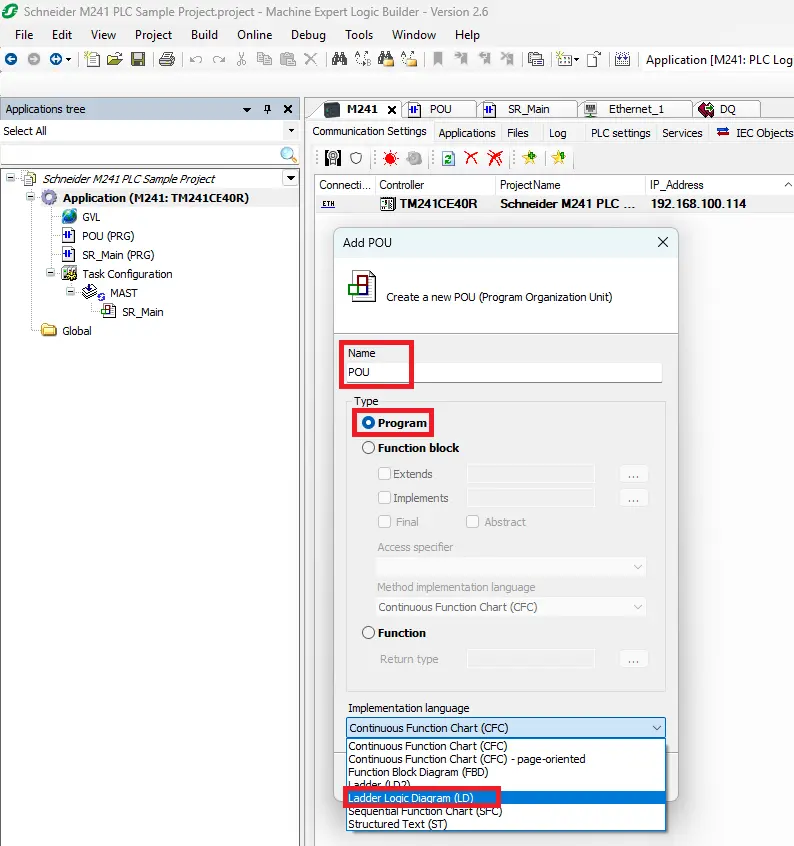Click the Add POU dialog icon
Screen dimensions: 794x846
pos(362,286)
